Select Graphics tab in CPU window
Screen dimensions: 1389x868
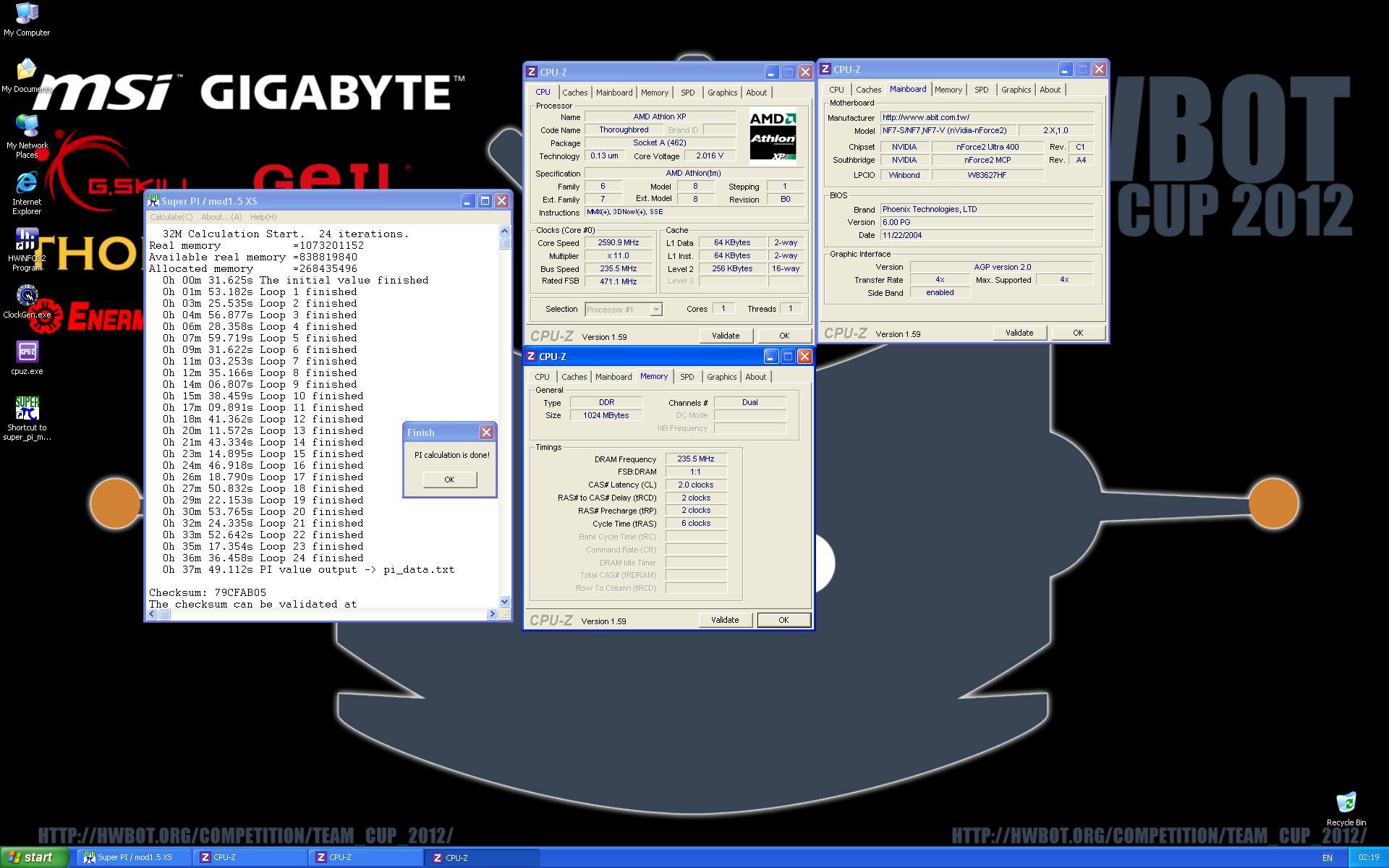point(722,93)
